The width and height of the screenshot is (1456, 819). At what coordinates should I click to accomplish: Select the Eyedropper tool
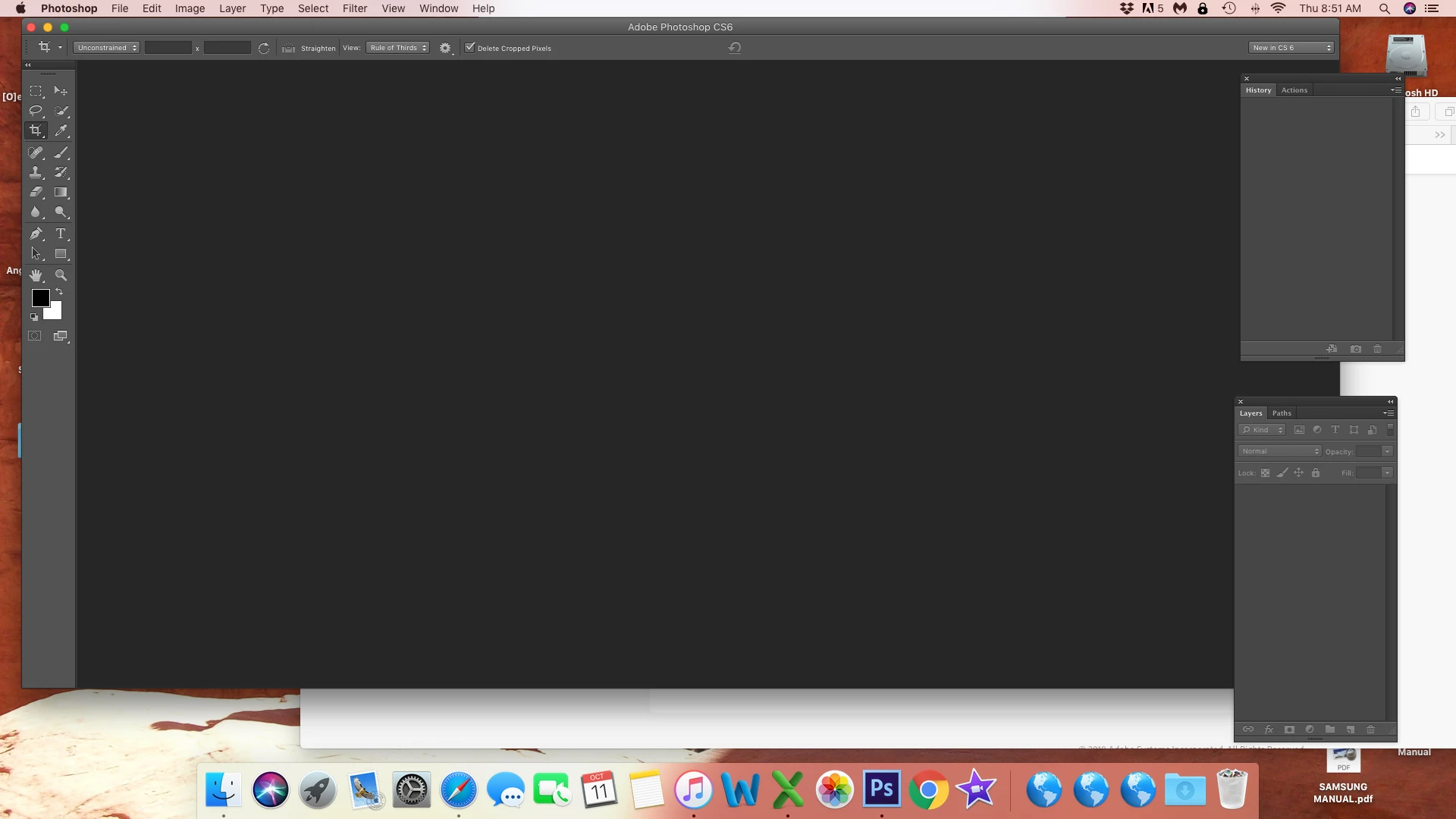[x=61, y=130]
